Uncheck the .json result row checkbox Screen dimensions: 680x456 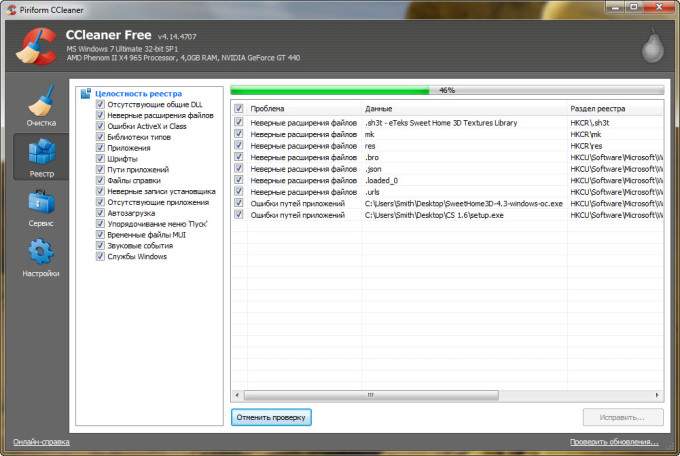[x=239, y=168]
